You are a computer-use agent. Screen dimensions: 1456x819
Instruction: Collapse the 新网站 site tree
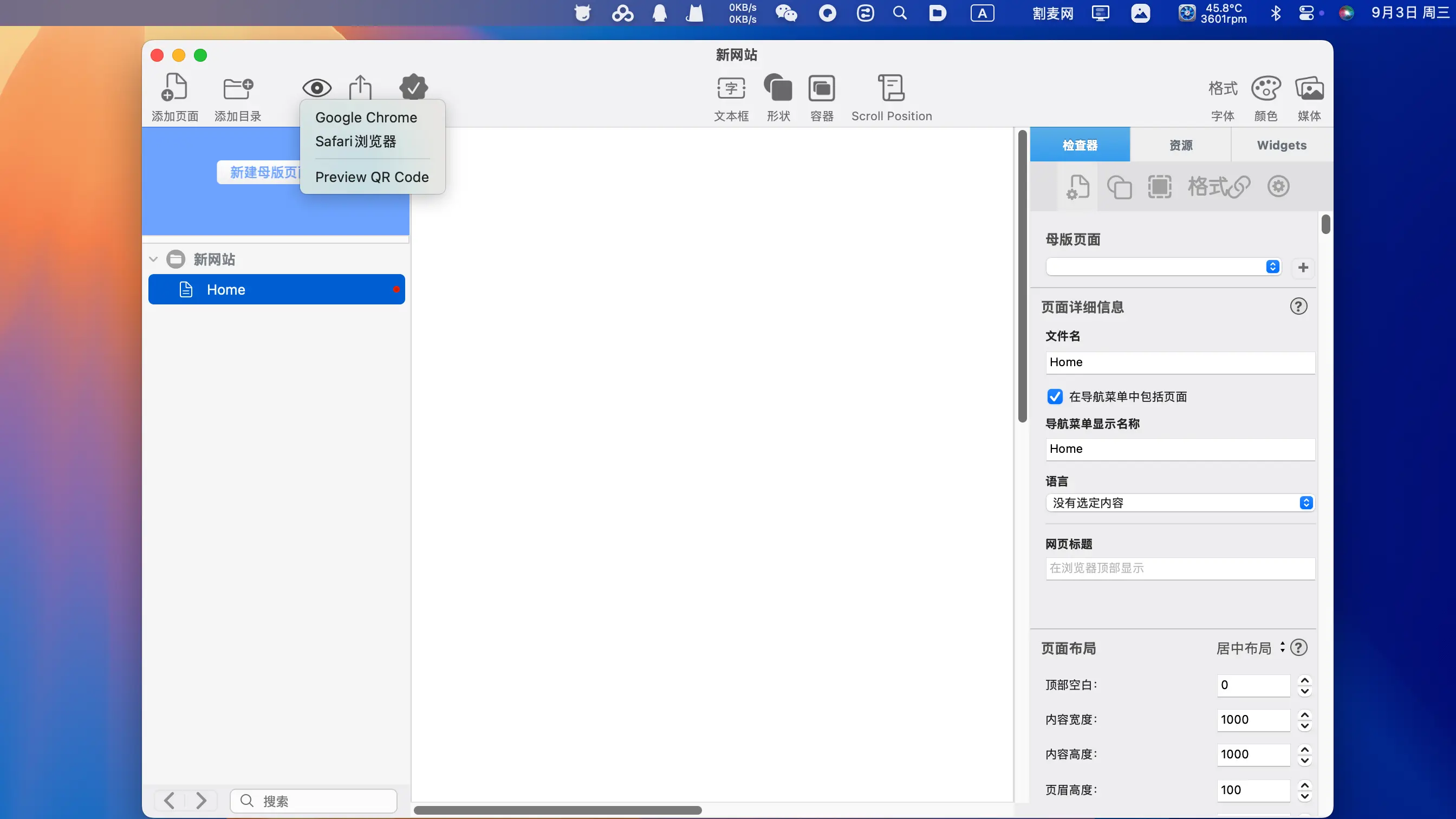click(153, 259)
